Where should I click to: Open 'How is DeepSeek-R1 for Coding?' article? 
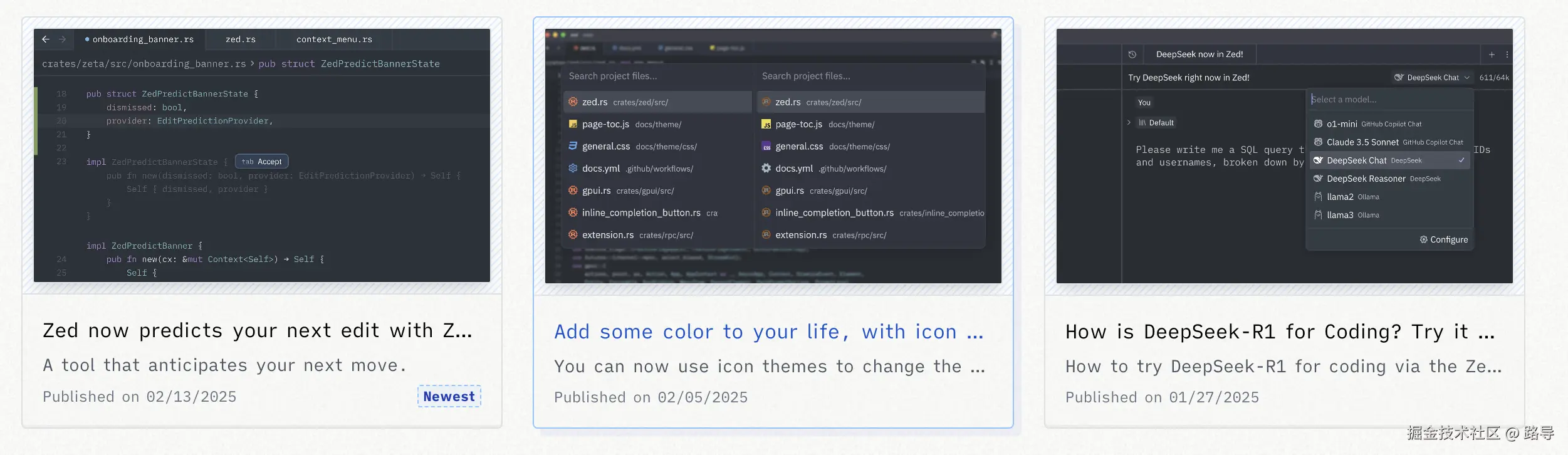pos(1280,332)
